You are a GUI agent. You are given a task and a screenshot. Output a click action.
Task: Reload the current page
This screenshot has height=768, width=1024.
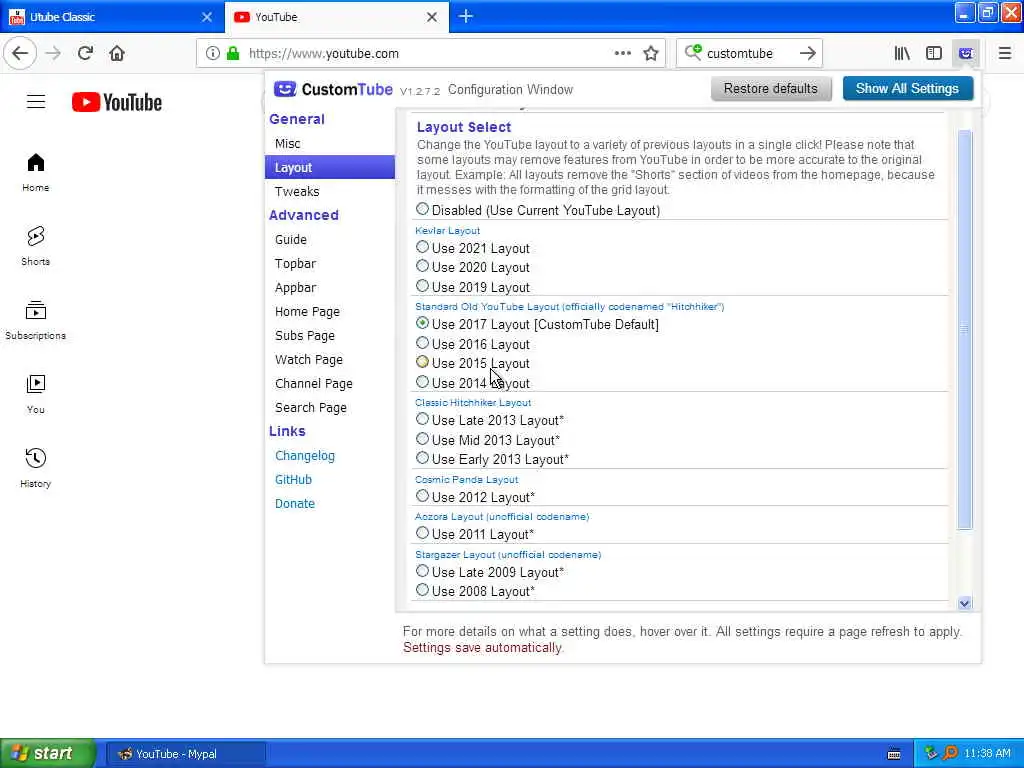point(85,53)
